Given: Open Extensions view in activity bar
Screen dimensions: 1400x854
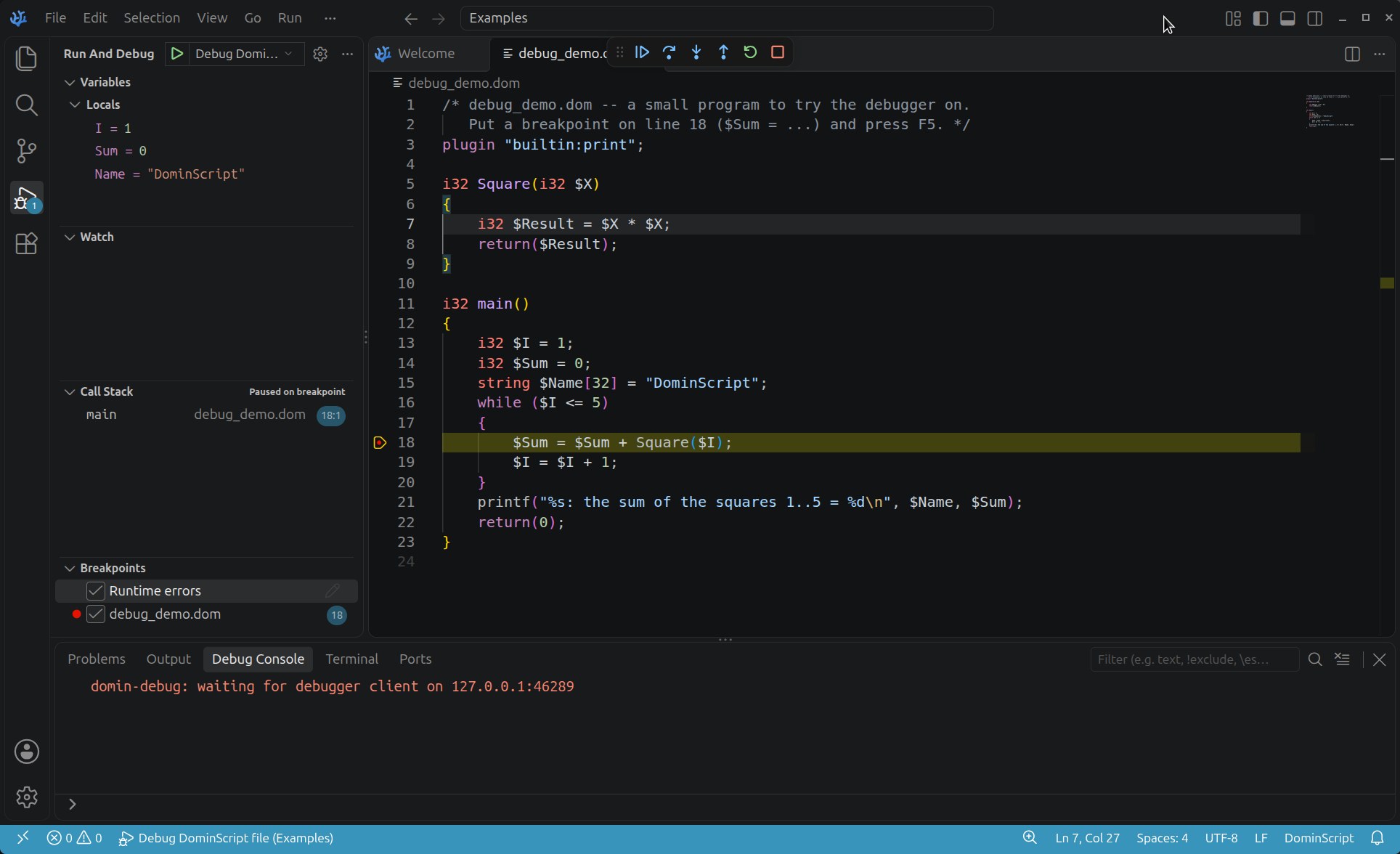Looking at the screenshot, I should point(26,243).
